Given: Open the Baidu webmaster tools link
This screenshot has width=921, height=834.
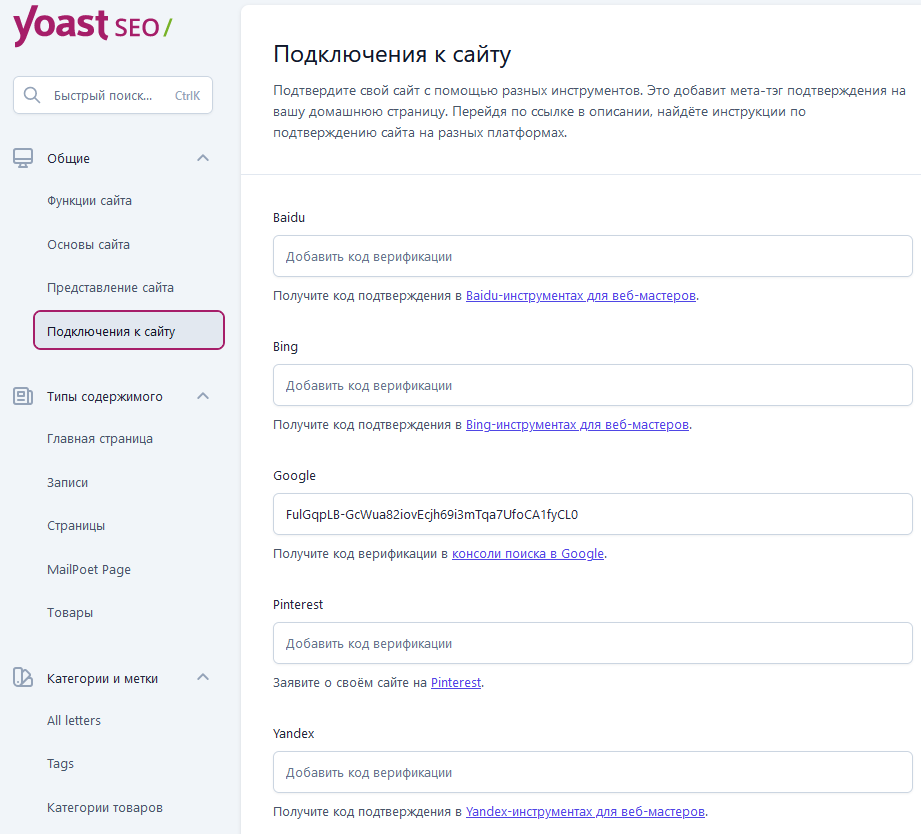Looking at the screenshot, I should click(580, 295).
